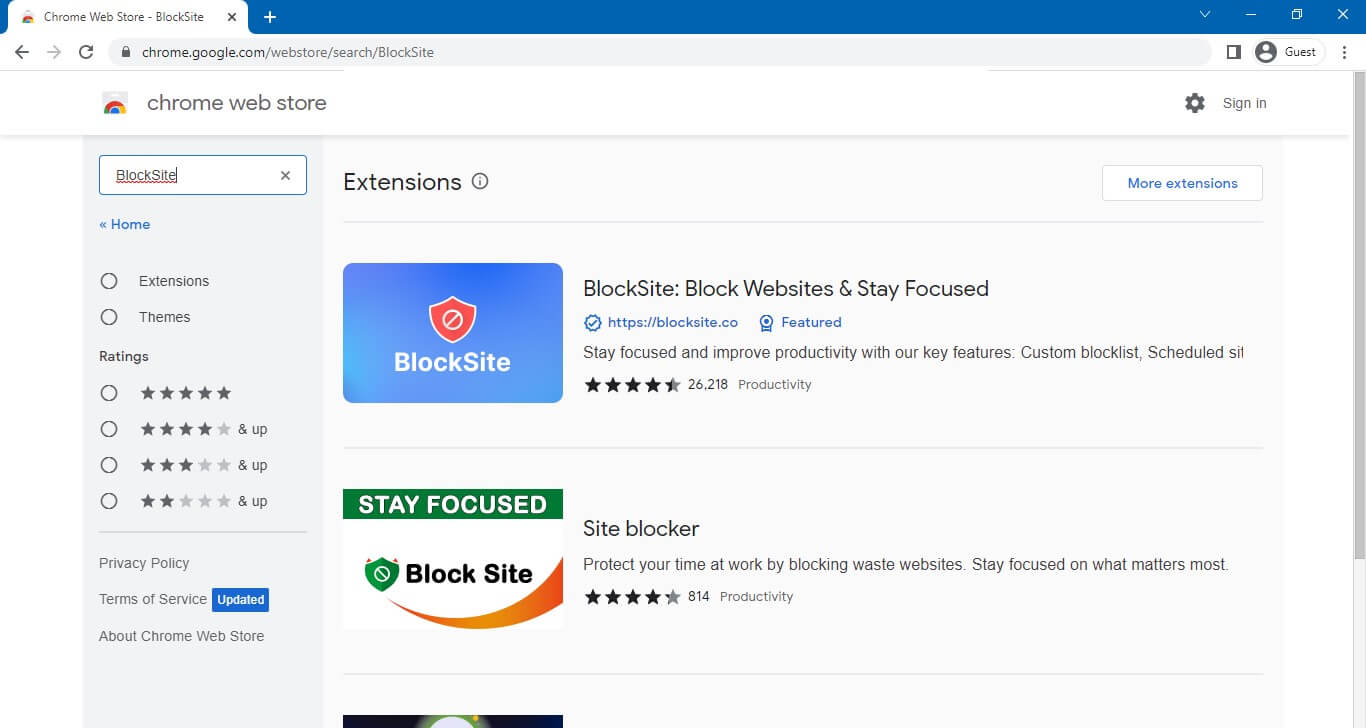Click the Sign in link
1366x728 pixels.
point(1244,103)
